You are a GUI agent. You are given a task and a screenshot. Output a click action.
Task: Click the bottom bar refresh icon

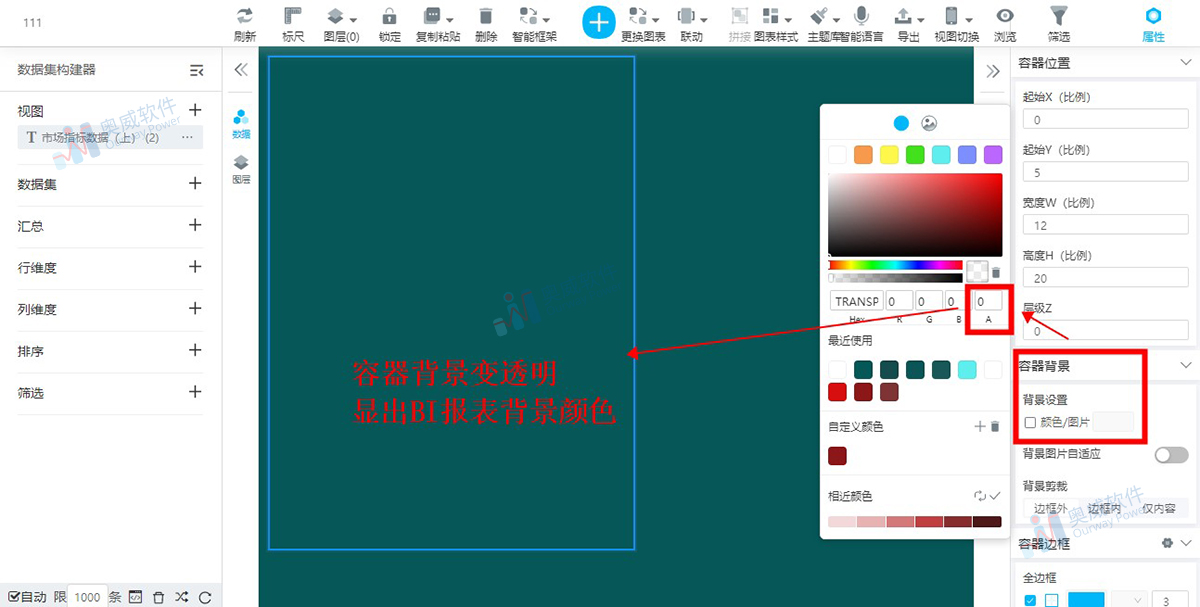coord(205,597)
